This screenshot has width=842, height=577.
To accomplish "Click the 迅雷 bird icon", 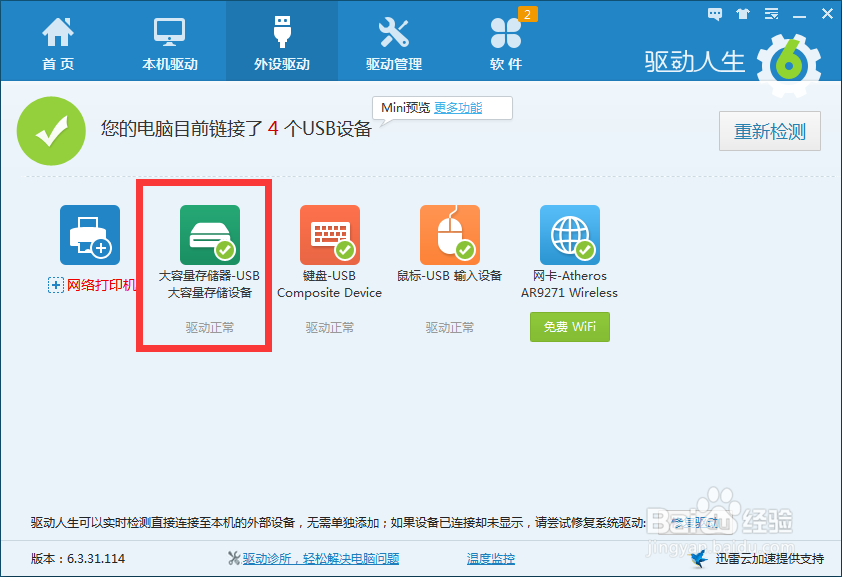I will pyautogui.click(x=699, y=559).
